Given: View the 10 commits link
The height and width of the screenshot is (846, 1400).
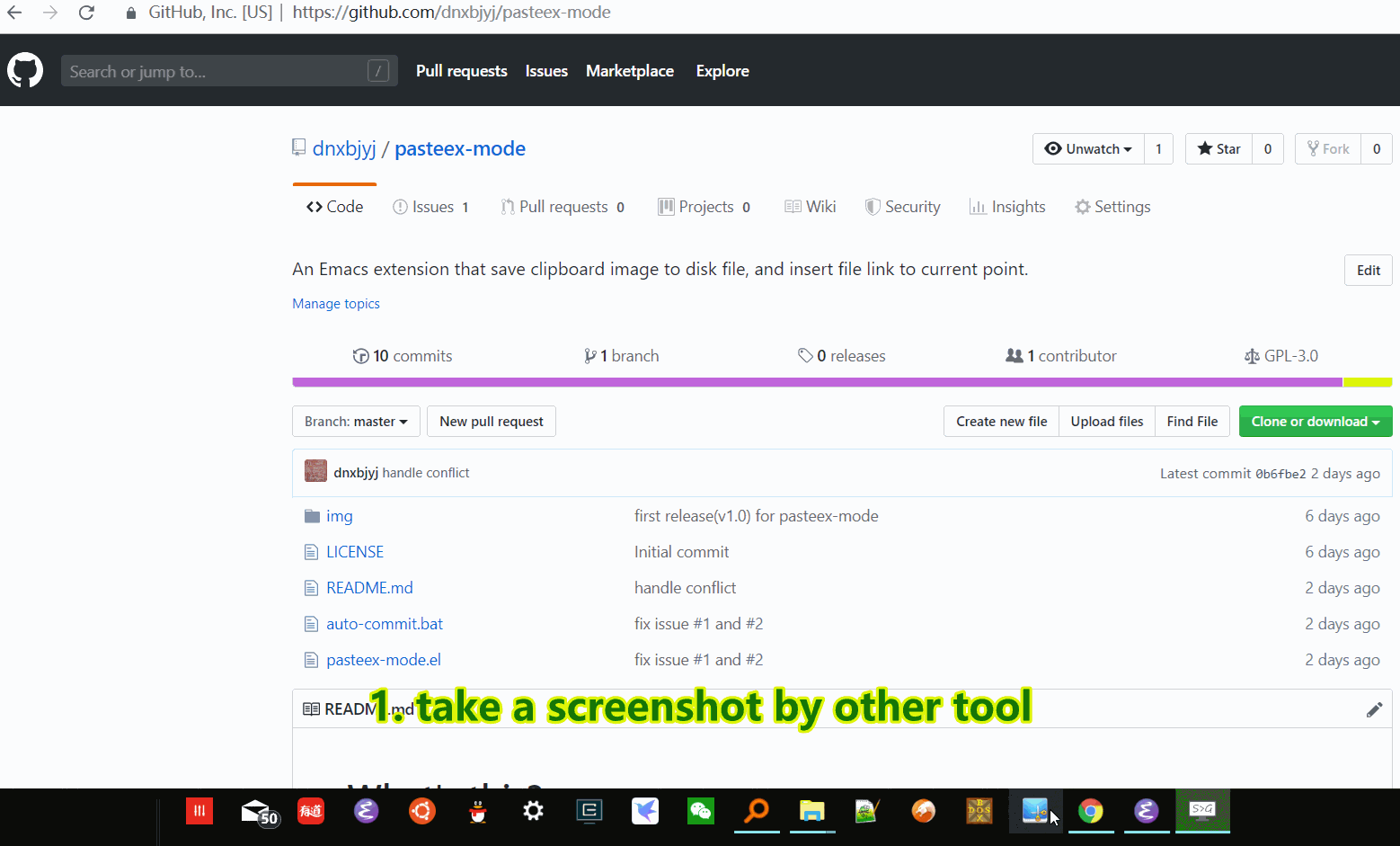Looking at the screenshot, I should (x=403, y=356).
